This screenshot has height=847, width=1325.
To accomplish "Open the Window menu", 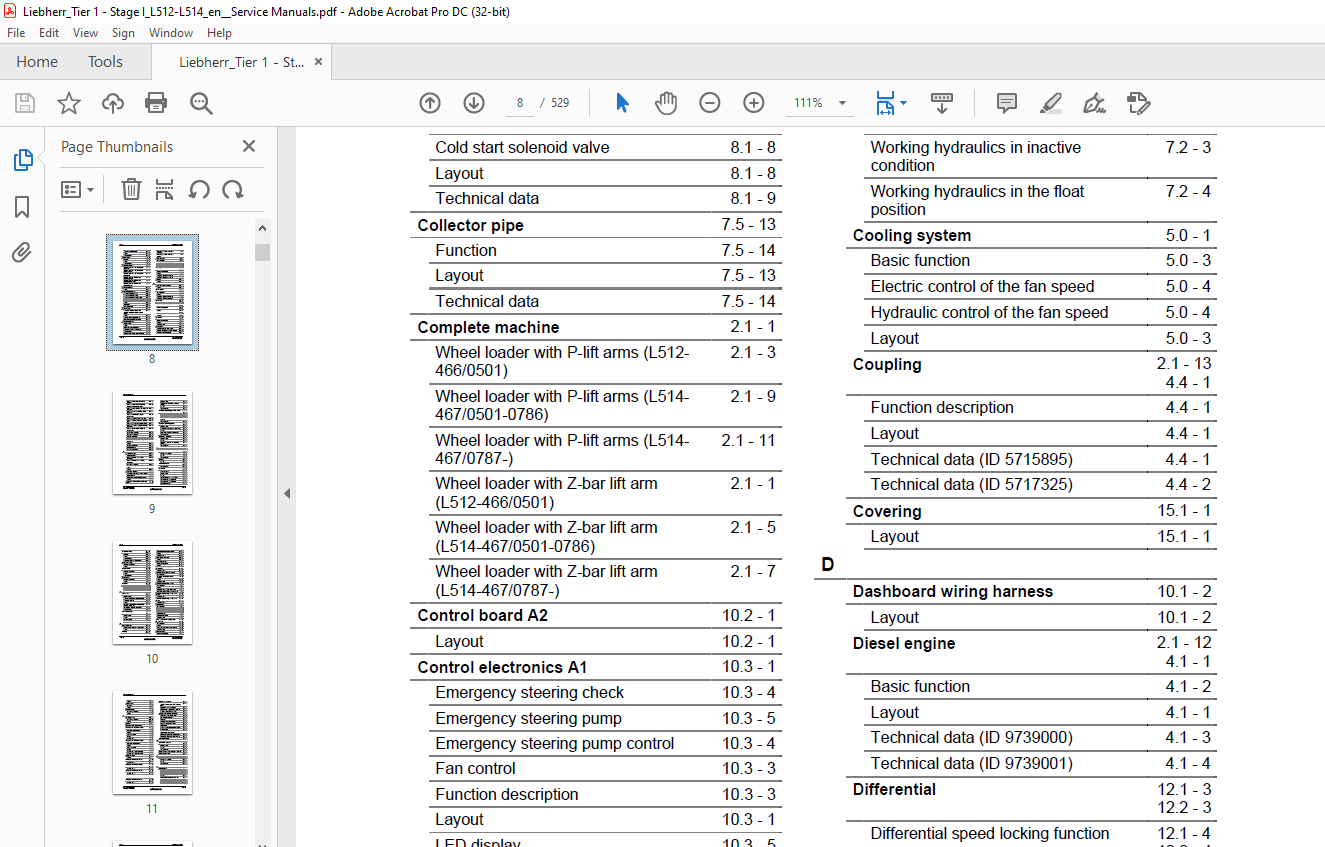I will point(171,33).
